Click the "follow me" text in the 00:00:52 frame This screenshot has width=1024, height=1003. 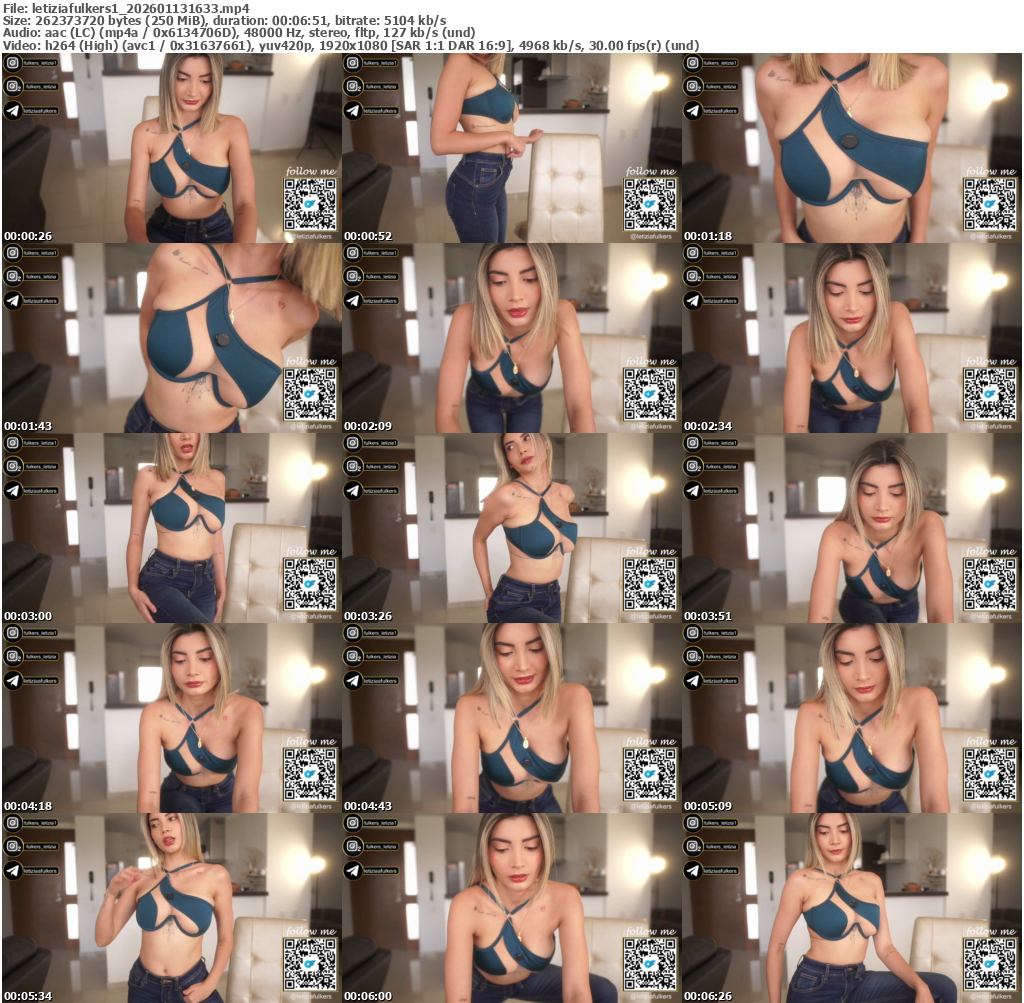click(649, 171)
